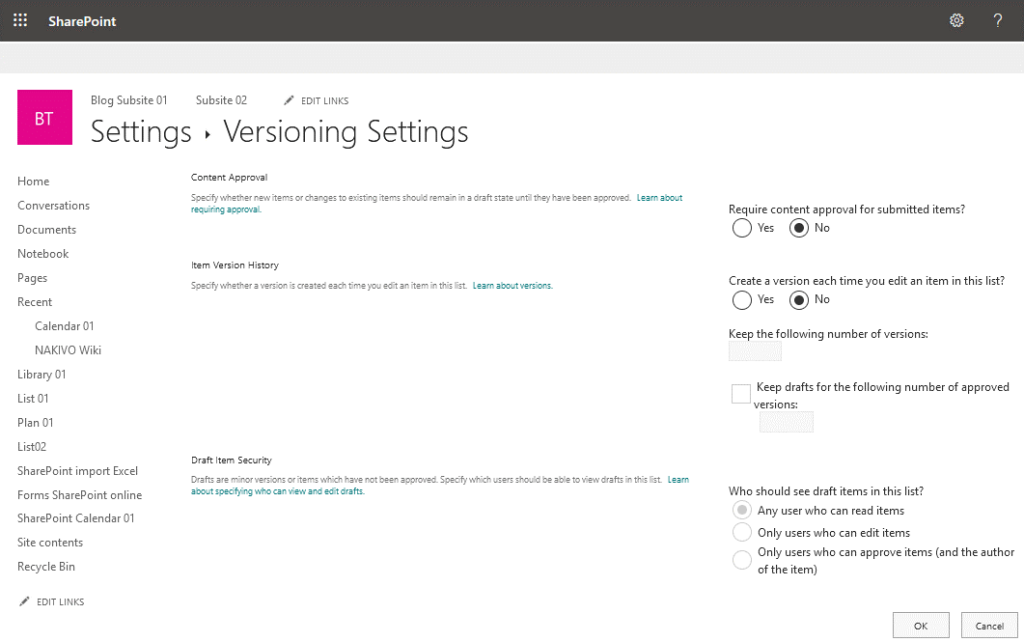Click the EDIT LINKS pencil in left sidebar

(51, 601)
